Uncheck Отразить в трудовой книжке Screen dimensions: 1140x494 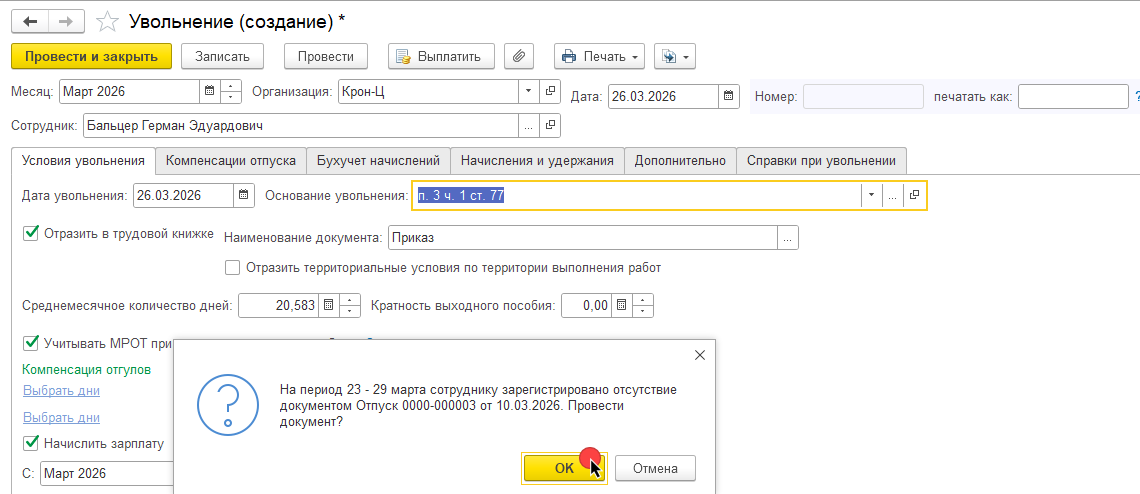pyautogui.click(x=30, y=234)
